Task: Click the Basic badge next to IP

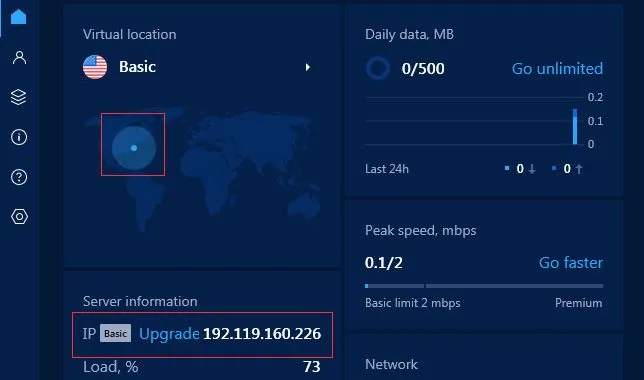Action: (115, 333)
